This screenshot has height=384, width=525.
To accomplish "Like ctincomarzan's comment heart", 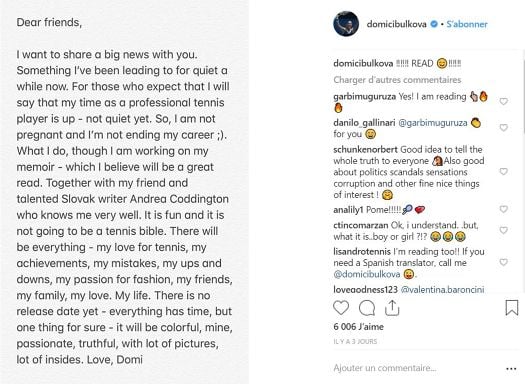I will coord(504,230).
